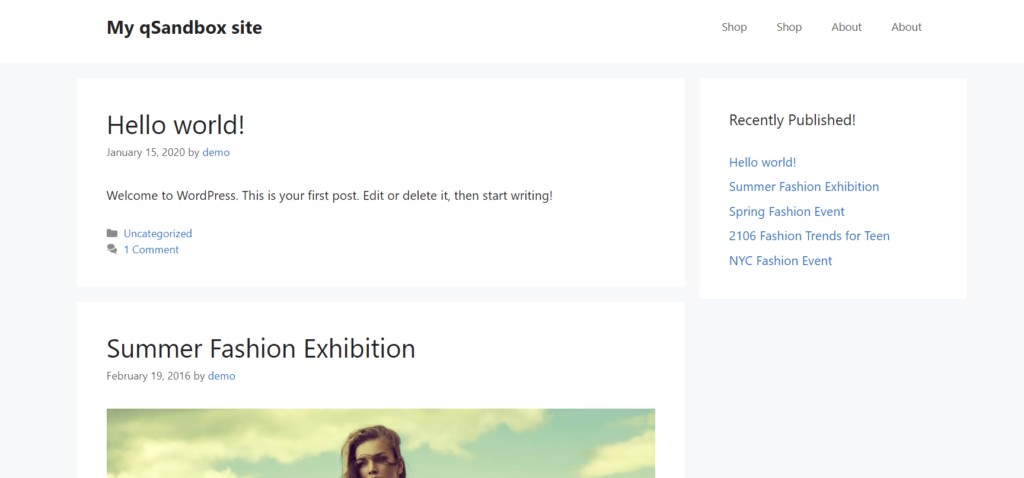Open the 1 Comment link

pyautogui.click(x=152, y=249)
